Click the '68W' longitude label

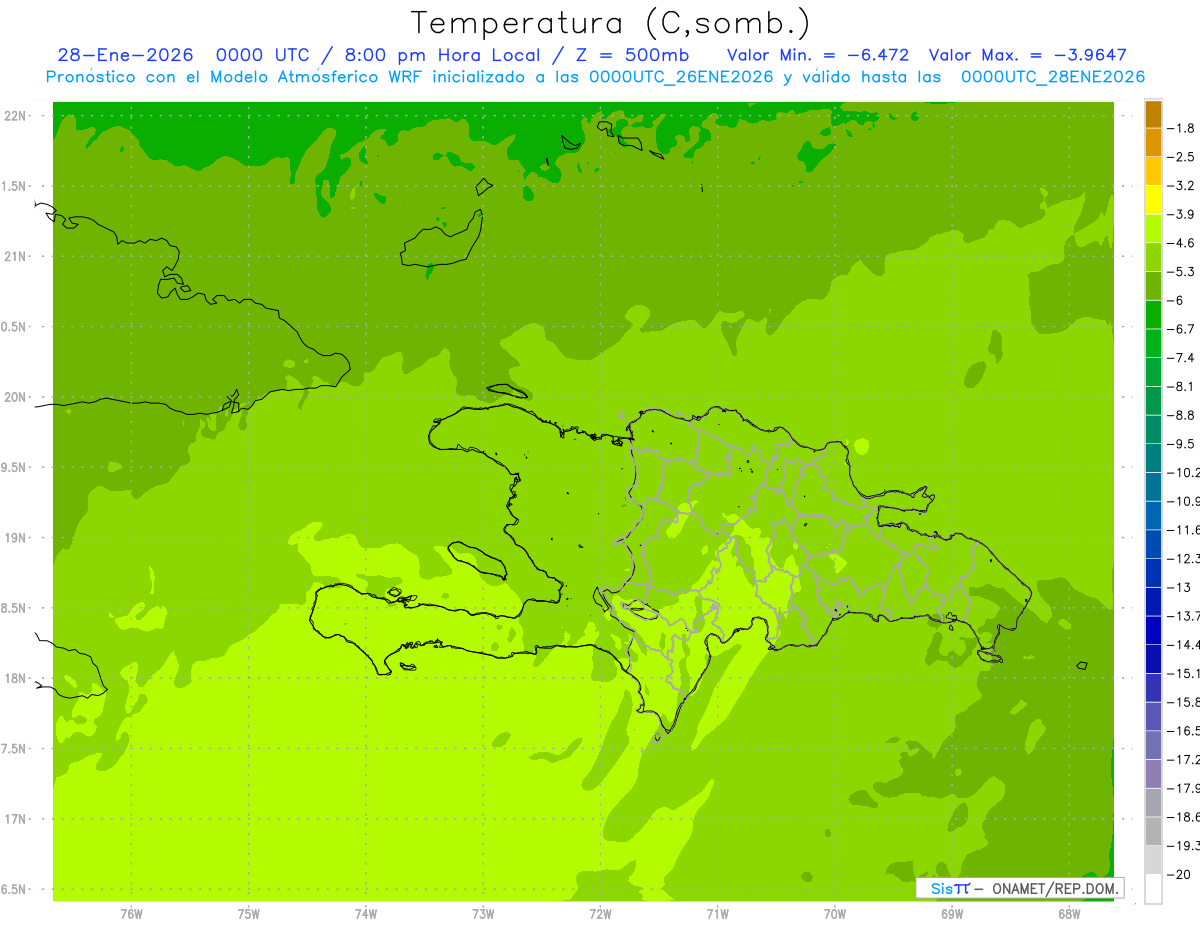point(1069,913)
